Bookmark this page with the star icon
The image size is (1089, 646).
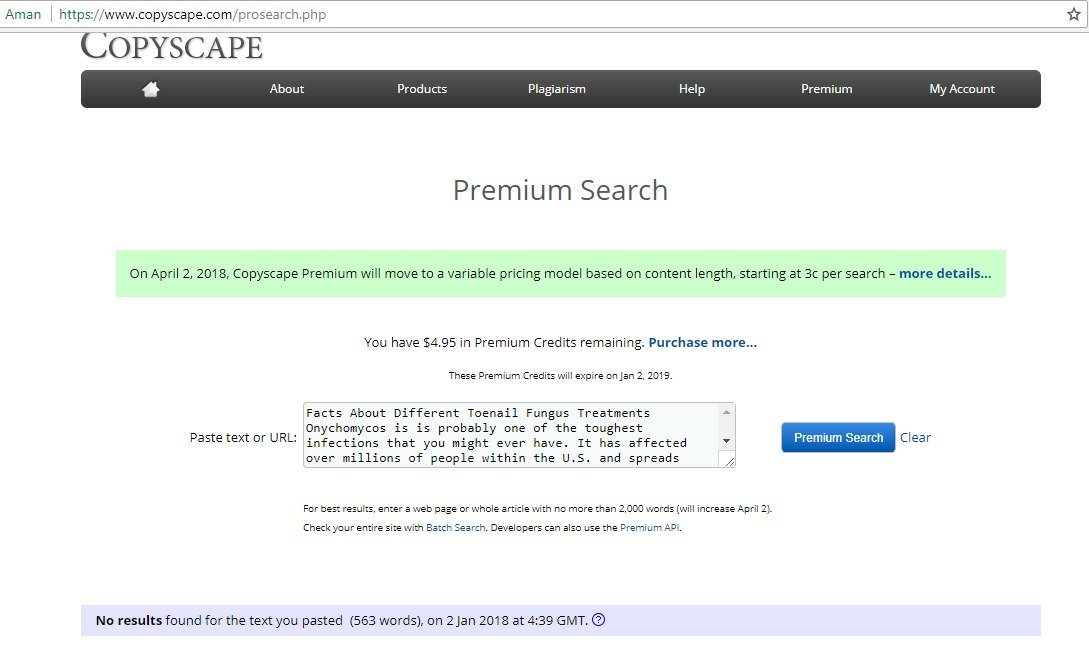point(1074,14)
